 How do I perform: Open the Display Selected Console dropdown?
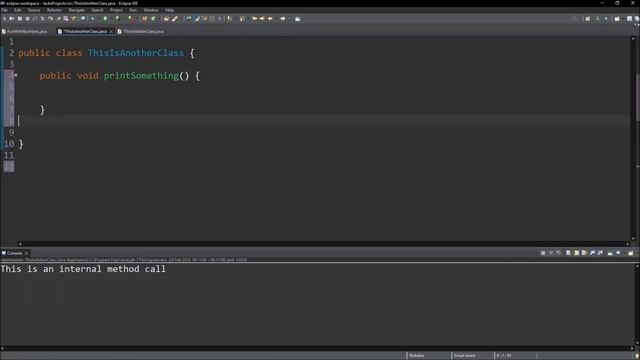[624, 253]
